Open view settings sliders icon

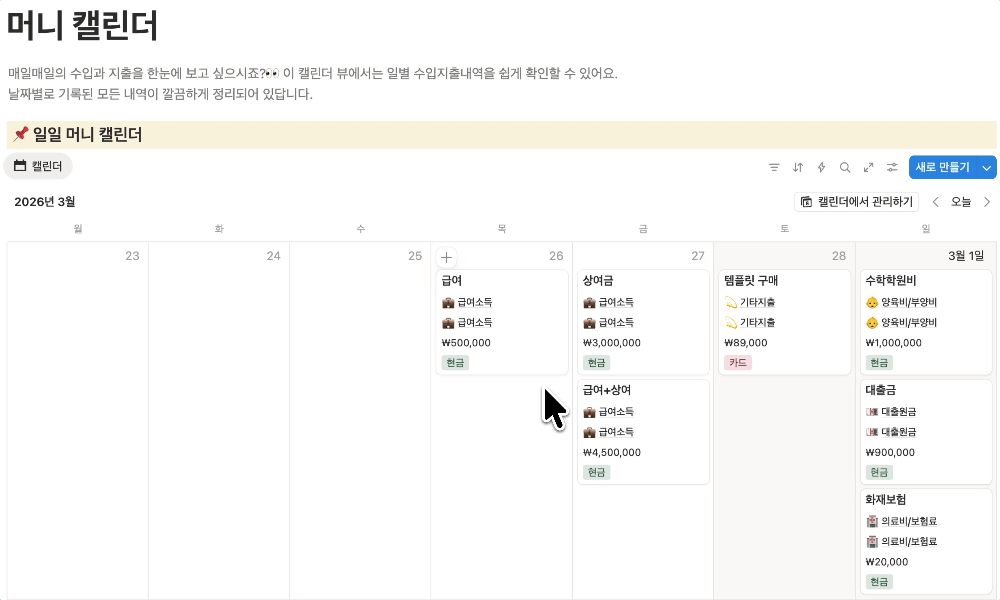(892, 167)
